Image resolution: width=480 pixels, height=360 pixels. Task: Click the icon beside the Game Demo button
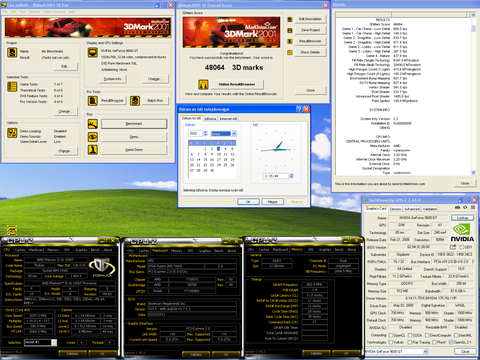(x=92, y=150)
